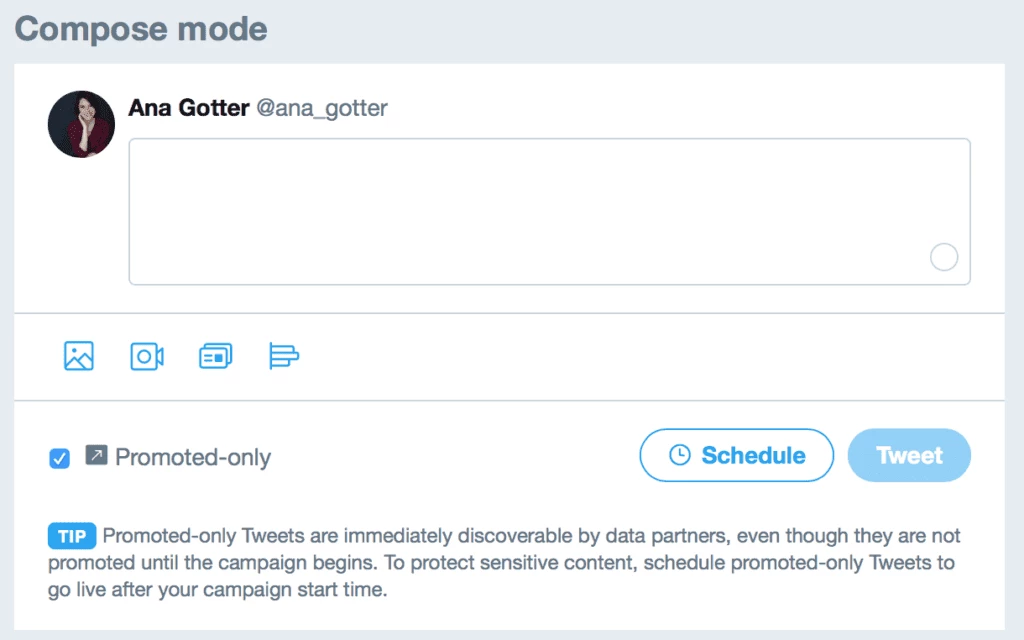Viewport: 1024px width, 640px height.
Task: Focus the Tweet compose text box
Action: (x=549, y=212)
